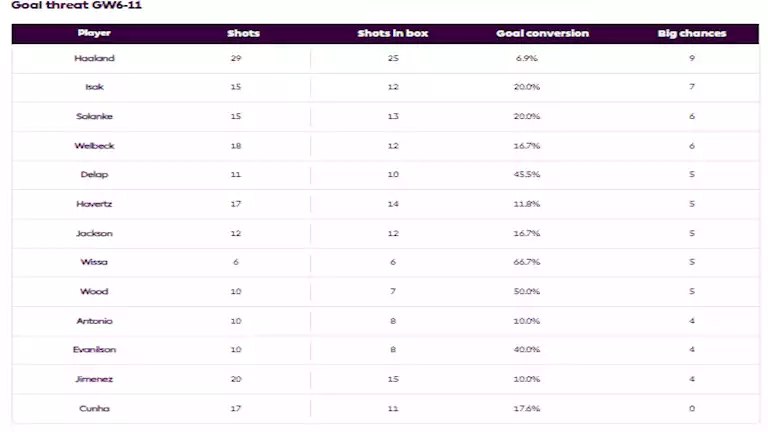Click Evanilson in the table
This screenshot has width=768, height=432.
coord(95,350)
